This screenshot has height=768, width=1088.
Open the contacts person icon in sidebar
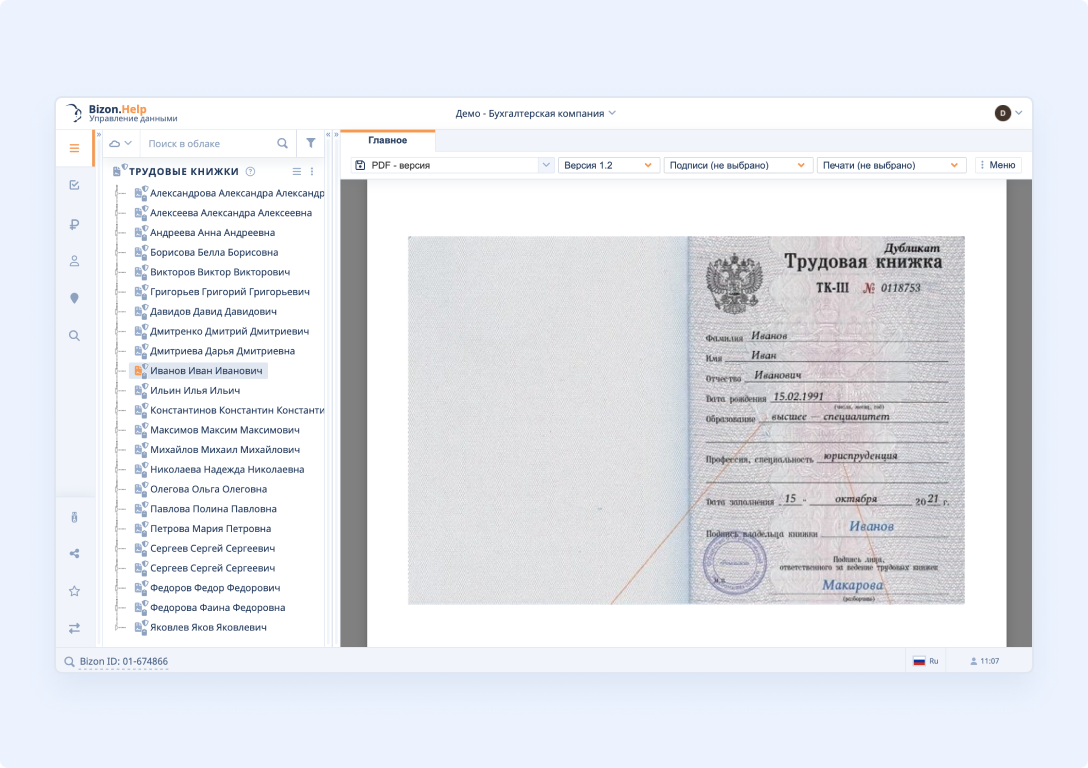point(74,261)
